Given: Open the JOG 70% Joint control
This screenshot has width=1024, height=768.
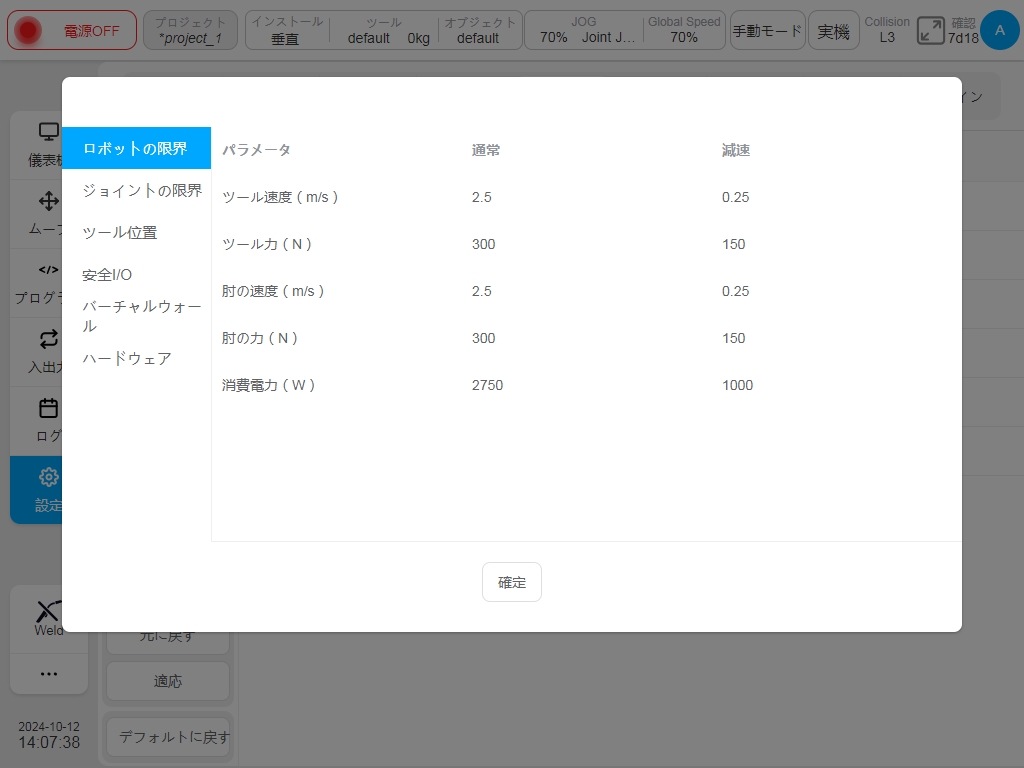Looking at the screenshot, I should [x=586, y=30].
